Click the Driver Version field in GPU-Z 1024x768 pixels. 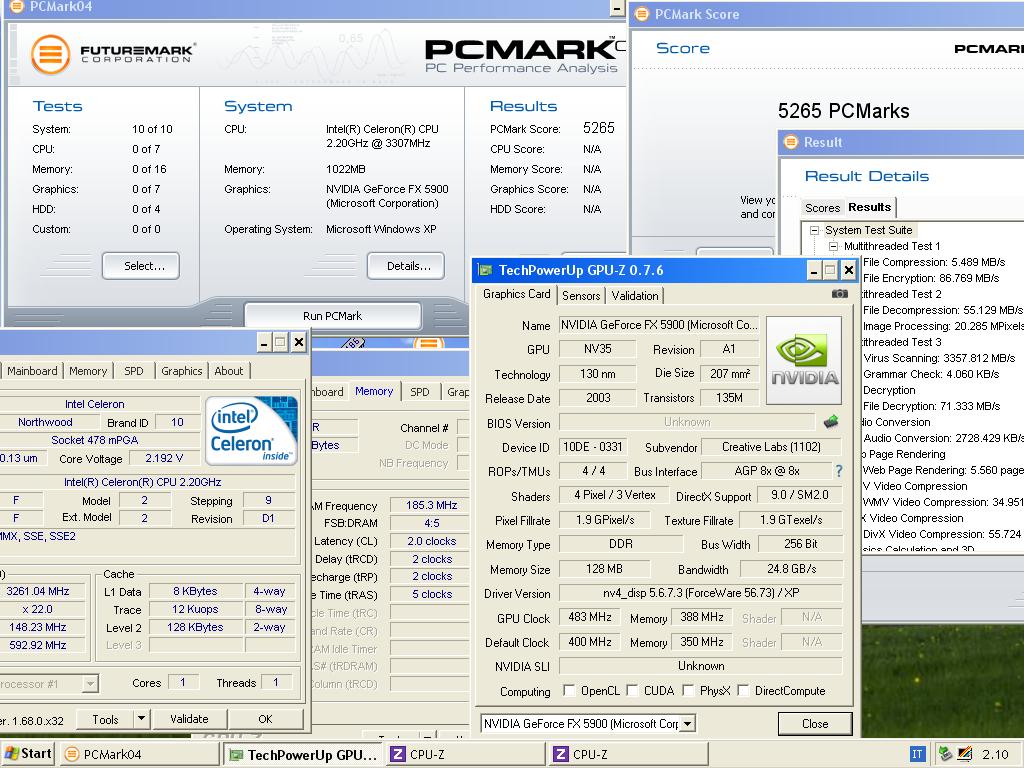[x=701, y=593]
